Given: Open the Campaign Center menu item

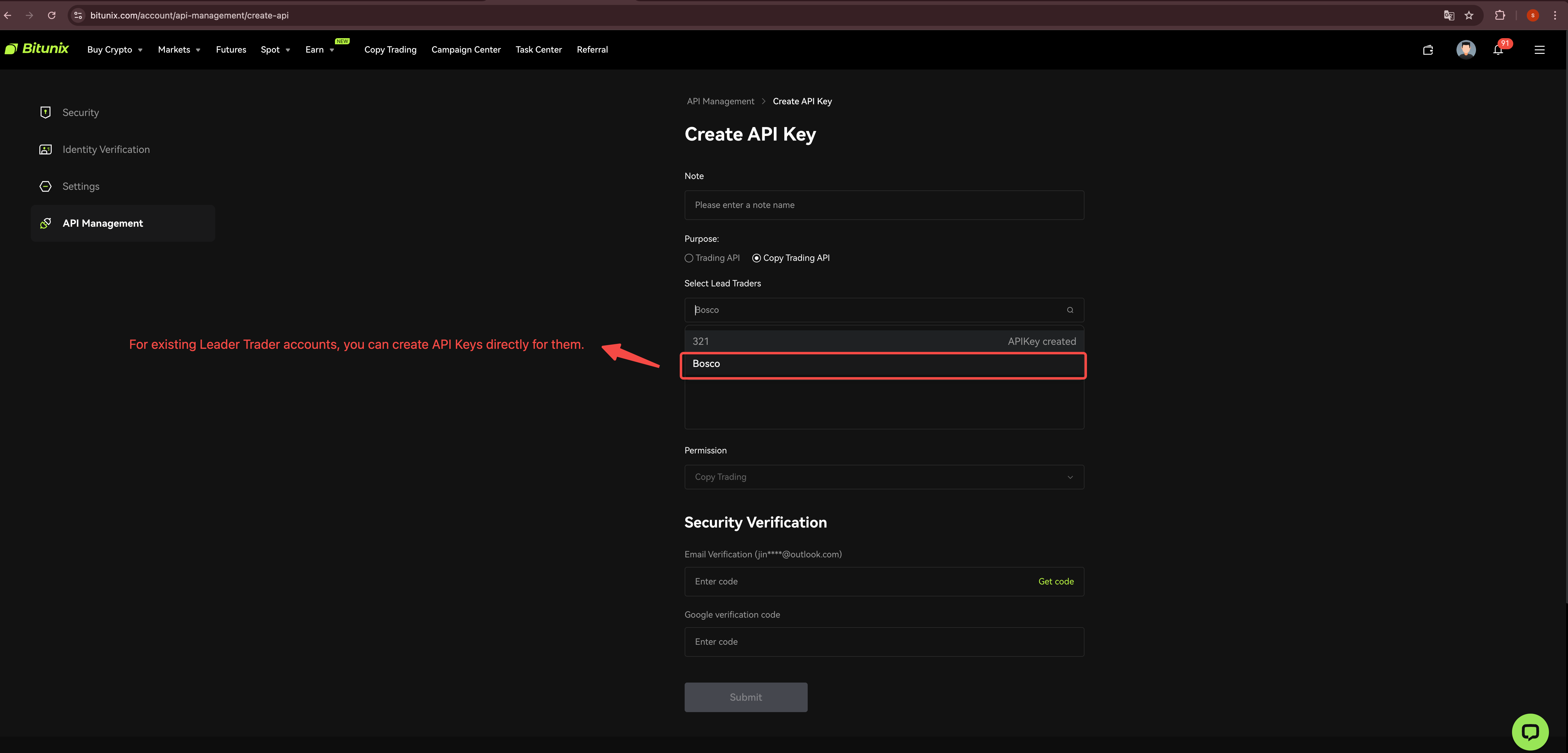Looking at the screenshot, I should click(466, 50).
